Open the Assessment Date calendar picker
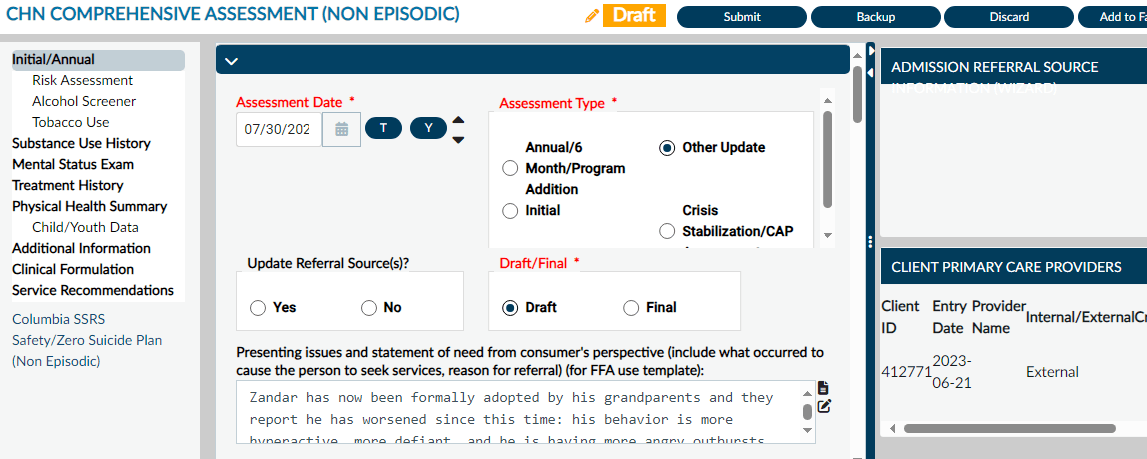1147x459 pixels. coord(341,130)
